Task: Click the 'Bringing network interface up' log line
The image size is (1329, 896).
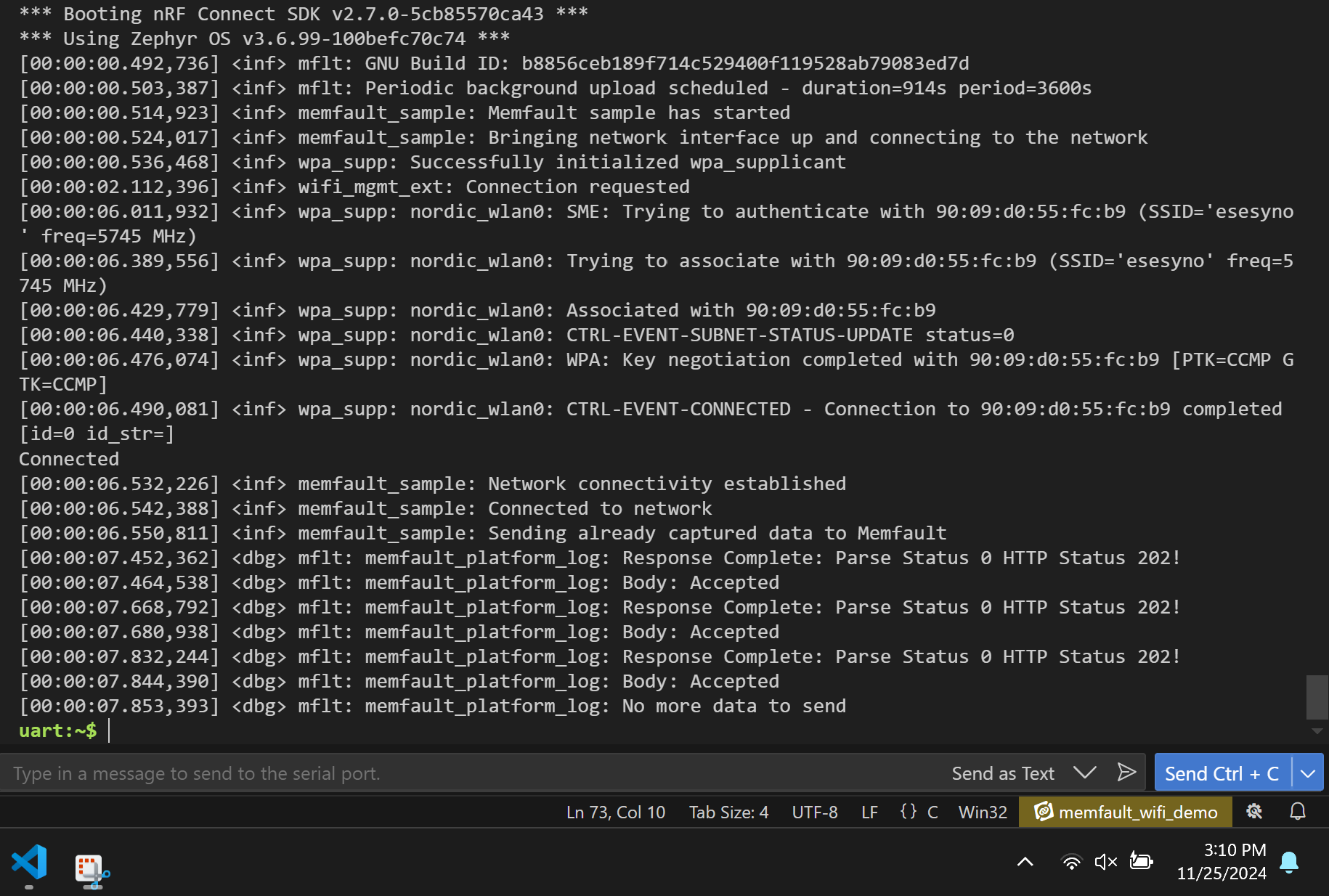Action: coord(583,137)
